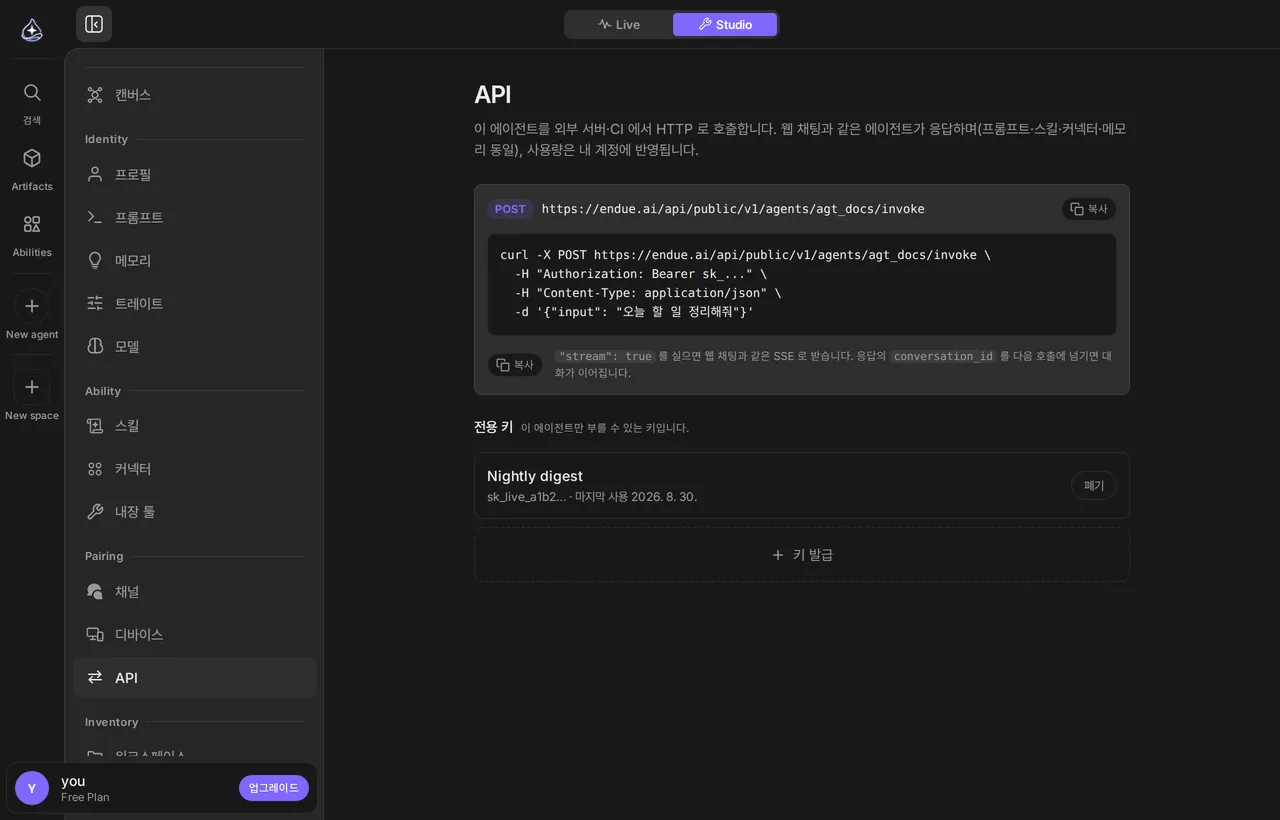This screenshot has width=1280, height=820.
Task: Switch to the Studio tab
Action: (725, 24)
